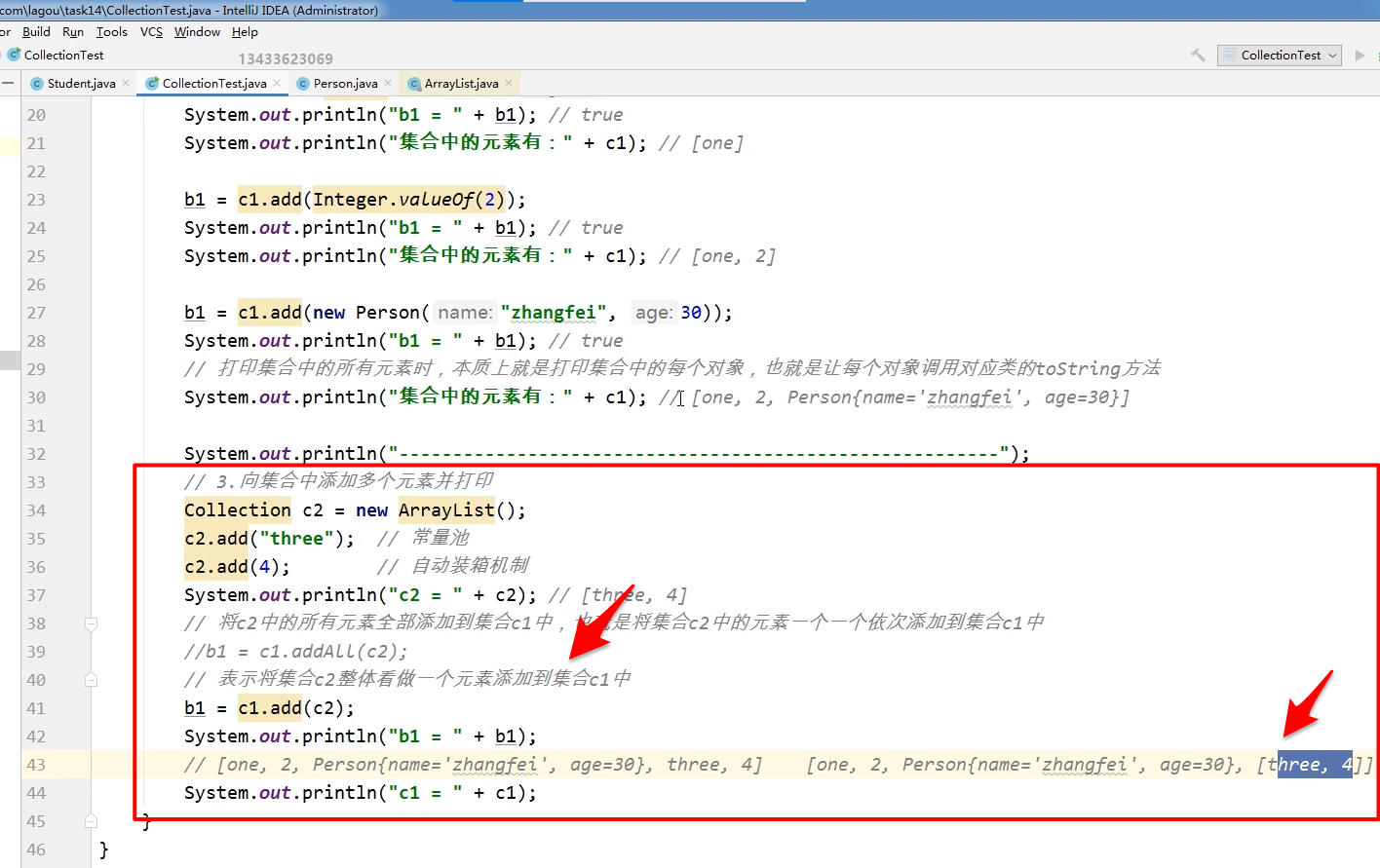This screenshot has width=1380, height=868.
Task: Click line number 34 in the gutter
Action: pos(36,510)
